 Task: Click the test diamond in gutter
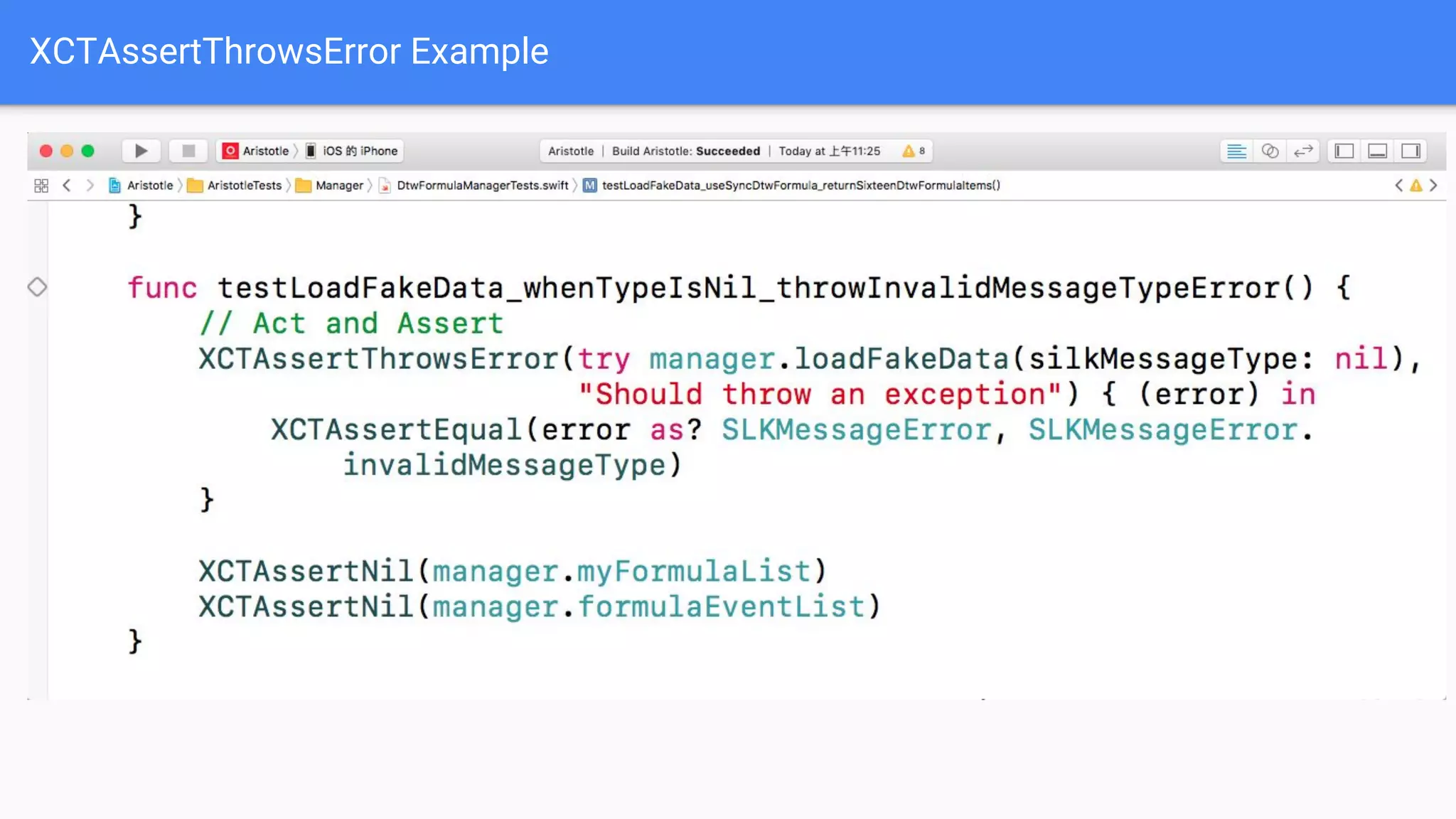pyautogui.click(x=37, y=287)
